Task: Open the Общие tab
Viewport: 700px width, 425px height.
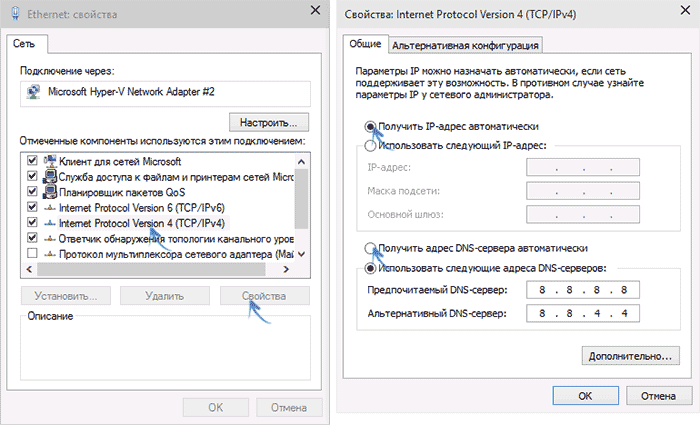Action: tap(365, 44)
